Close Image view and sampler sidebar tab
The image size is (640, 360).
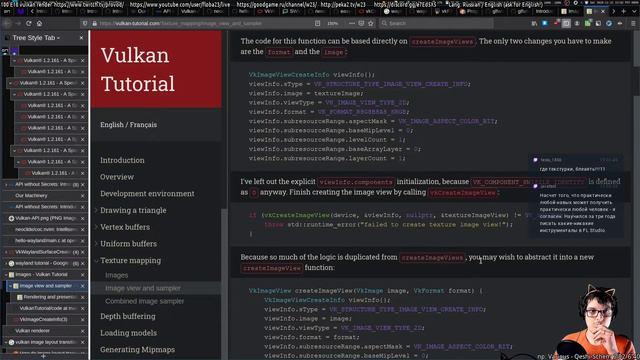coord(82,286)
